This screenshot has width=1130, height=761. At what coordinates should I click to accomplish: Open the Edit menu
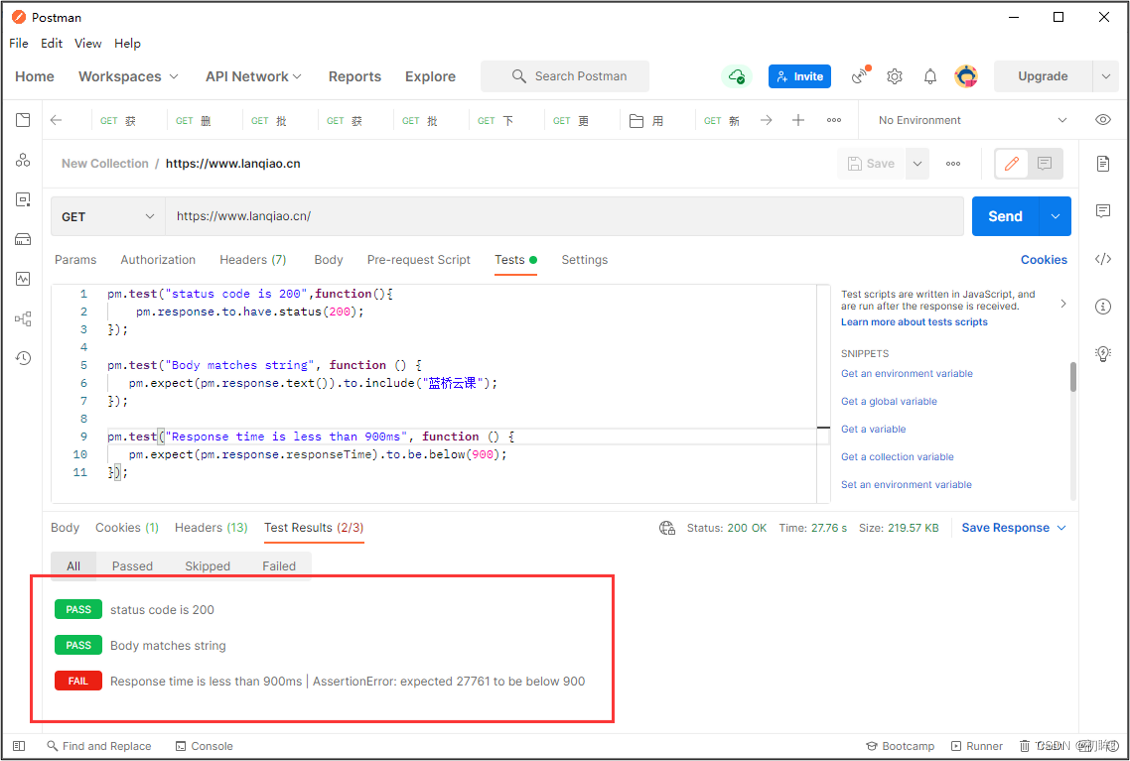pyautogui.click(x=51, y=43)
